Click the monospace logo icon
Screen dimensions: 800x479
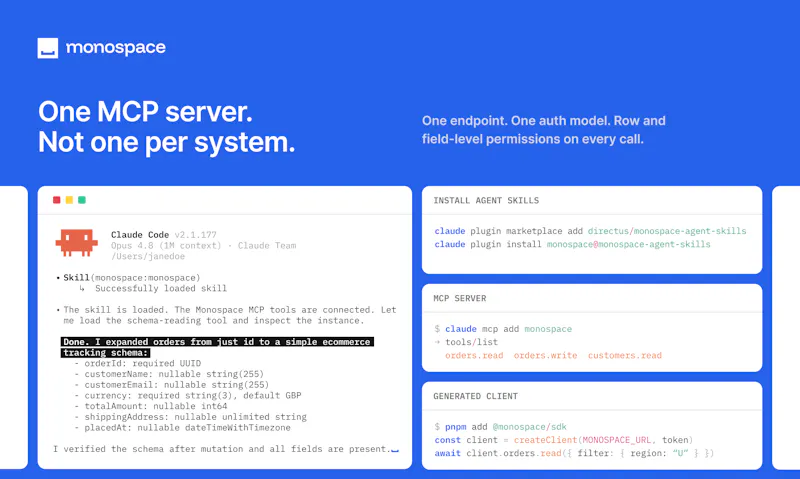pos(47,48)
